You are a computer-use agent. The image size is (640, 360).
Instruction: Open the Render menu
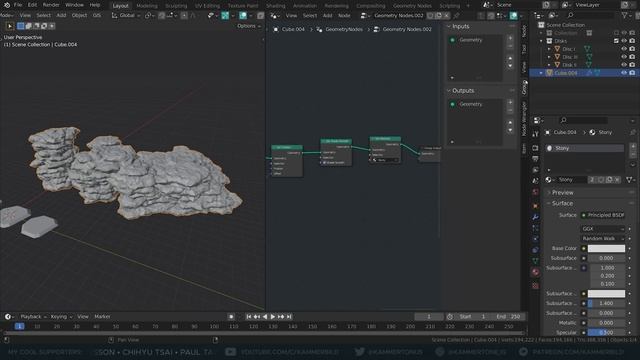point(51,5)
